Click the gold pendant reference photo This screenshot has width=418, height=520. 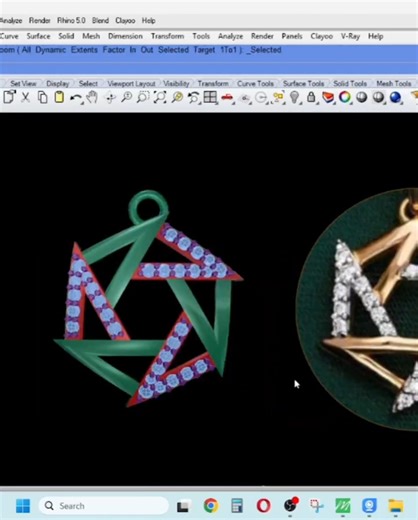coord(357,309)
